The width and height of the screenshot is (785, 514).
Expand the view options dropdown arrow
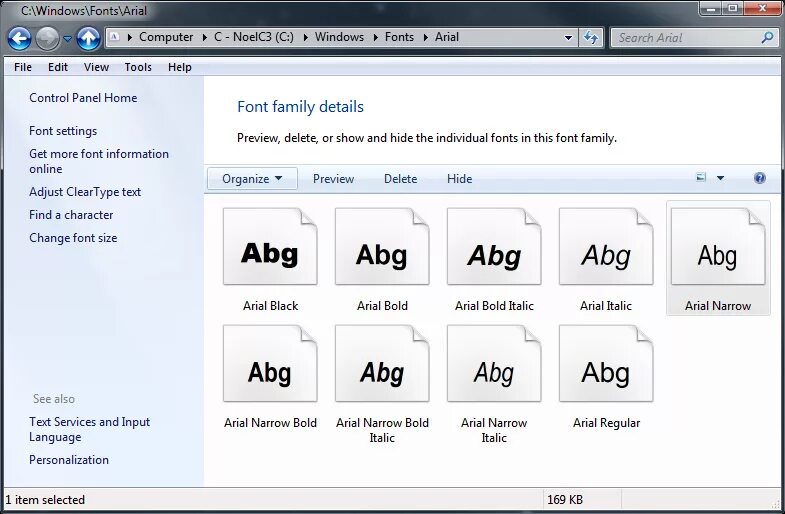(x=720, y=178)
